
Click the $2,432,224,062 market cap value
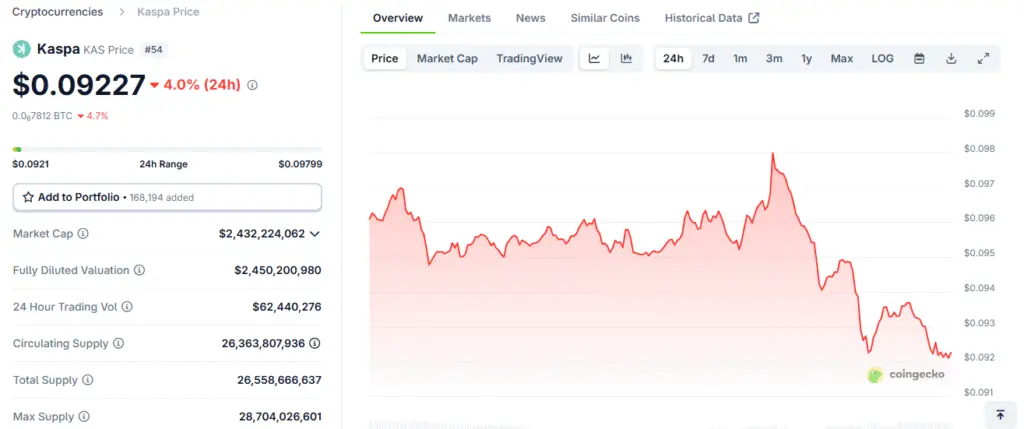[x=262, y=234]
